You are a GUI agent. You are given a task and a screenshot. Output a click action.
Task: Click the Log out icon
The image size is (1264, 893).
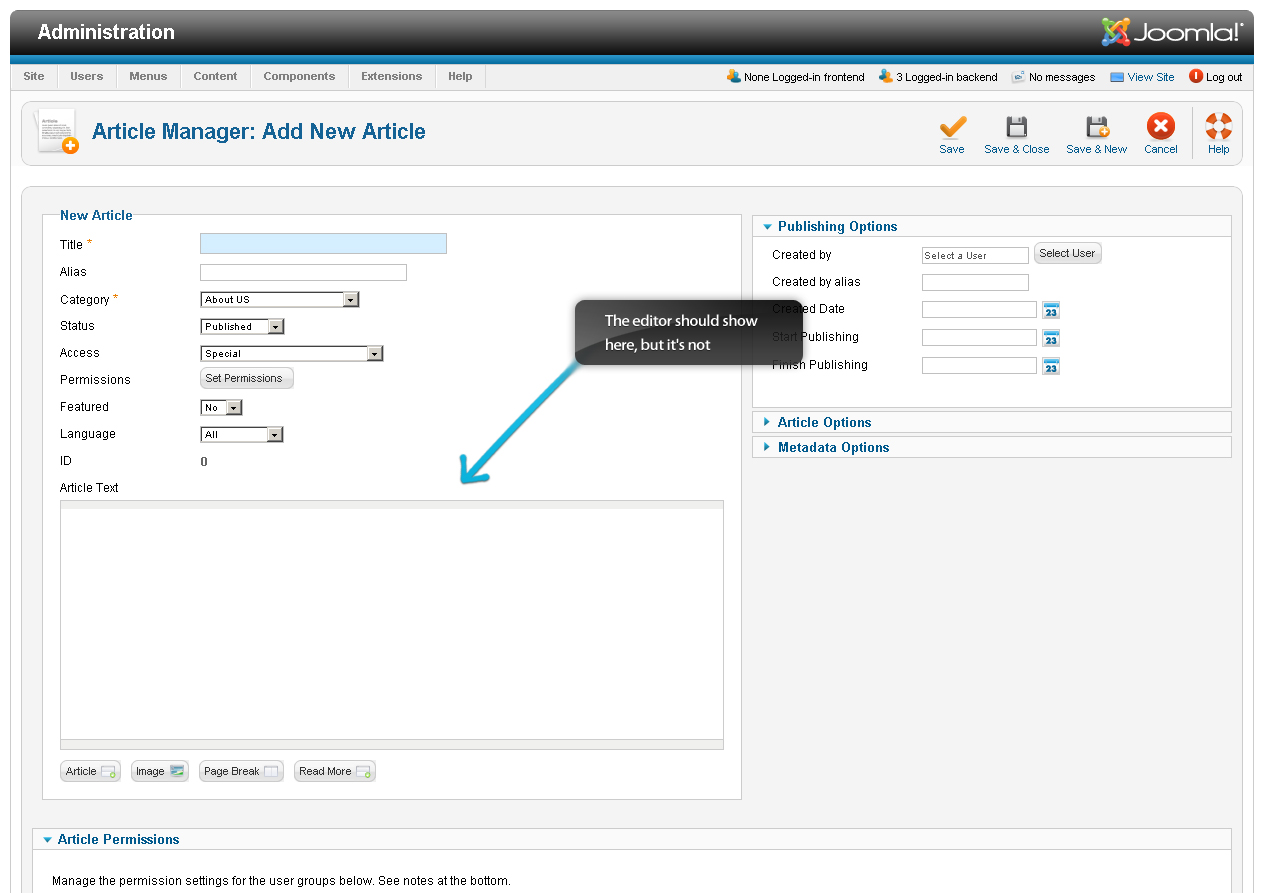pos(1195,76)
